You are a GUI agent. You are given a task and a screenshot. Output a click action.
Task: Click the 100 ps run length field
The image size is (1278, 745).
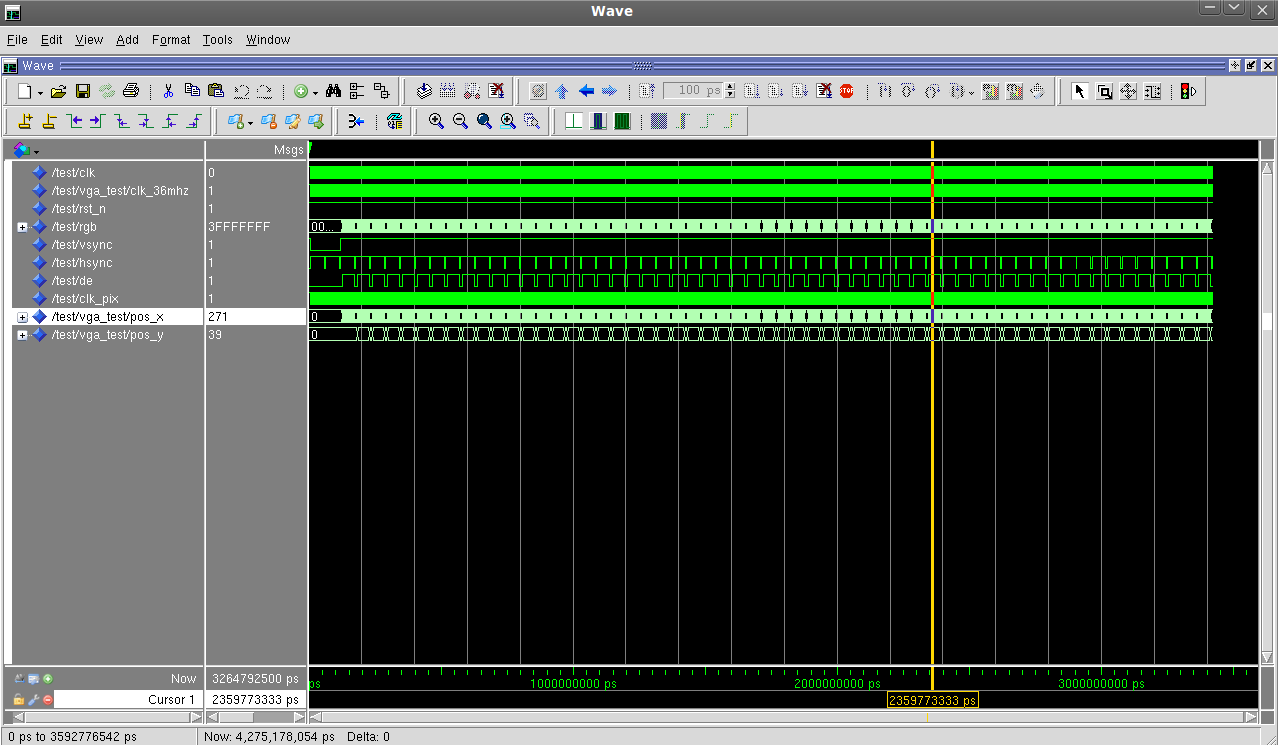693,91
